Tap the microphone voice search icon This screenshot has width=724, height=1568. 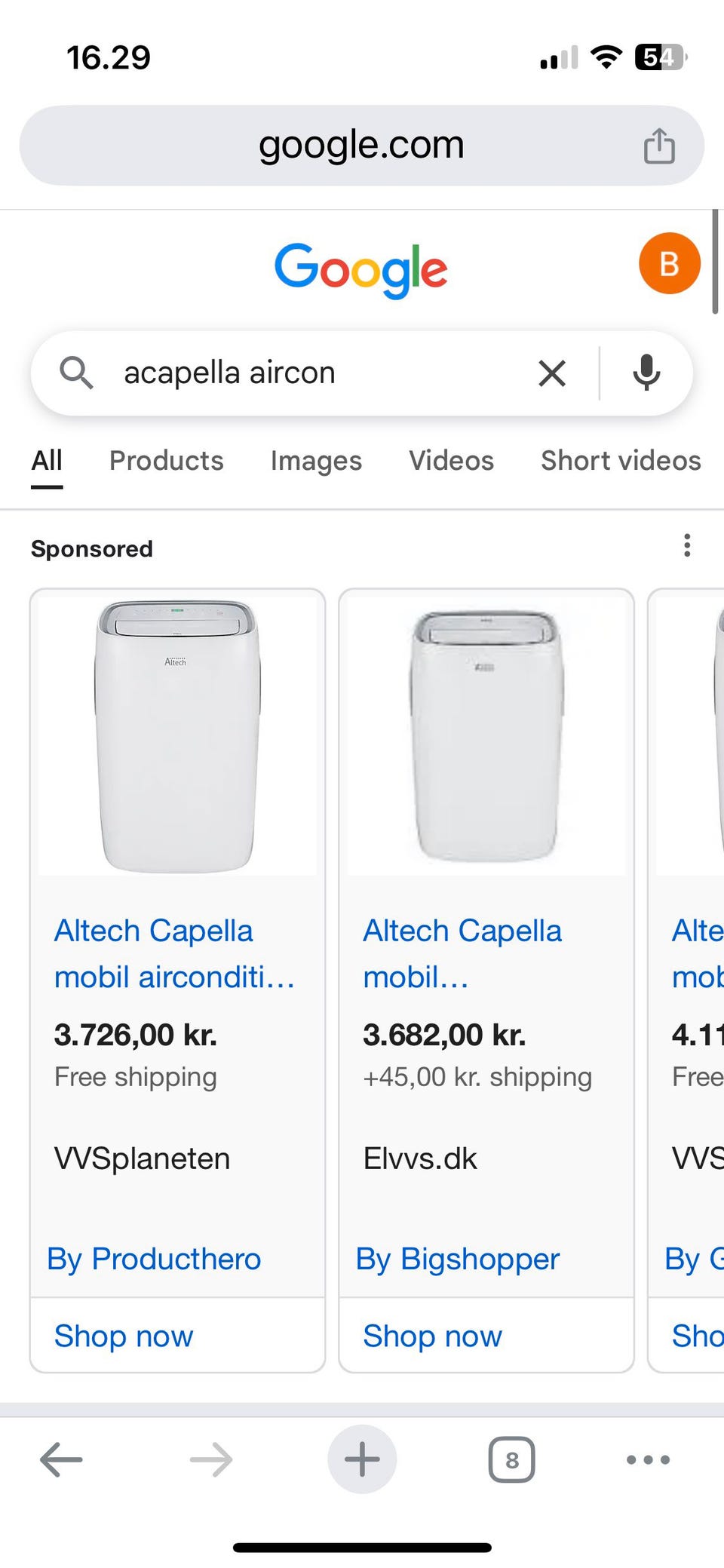point(646,373)
